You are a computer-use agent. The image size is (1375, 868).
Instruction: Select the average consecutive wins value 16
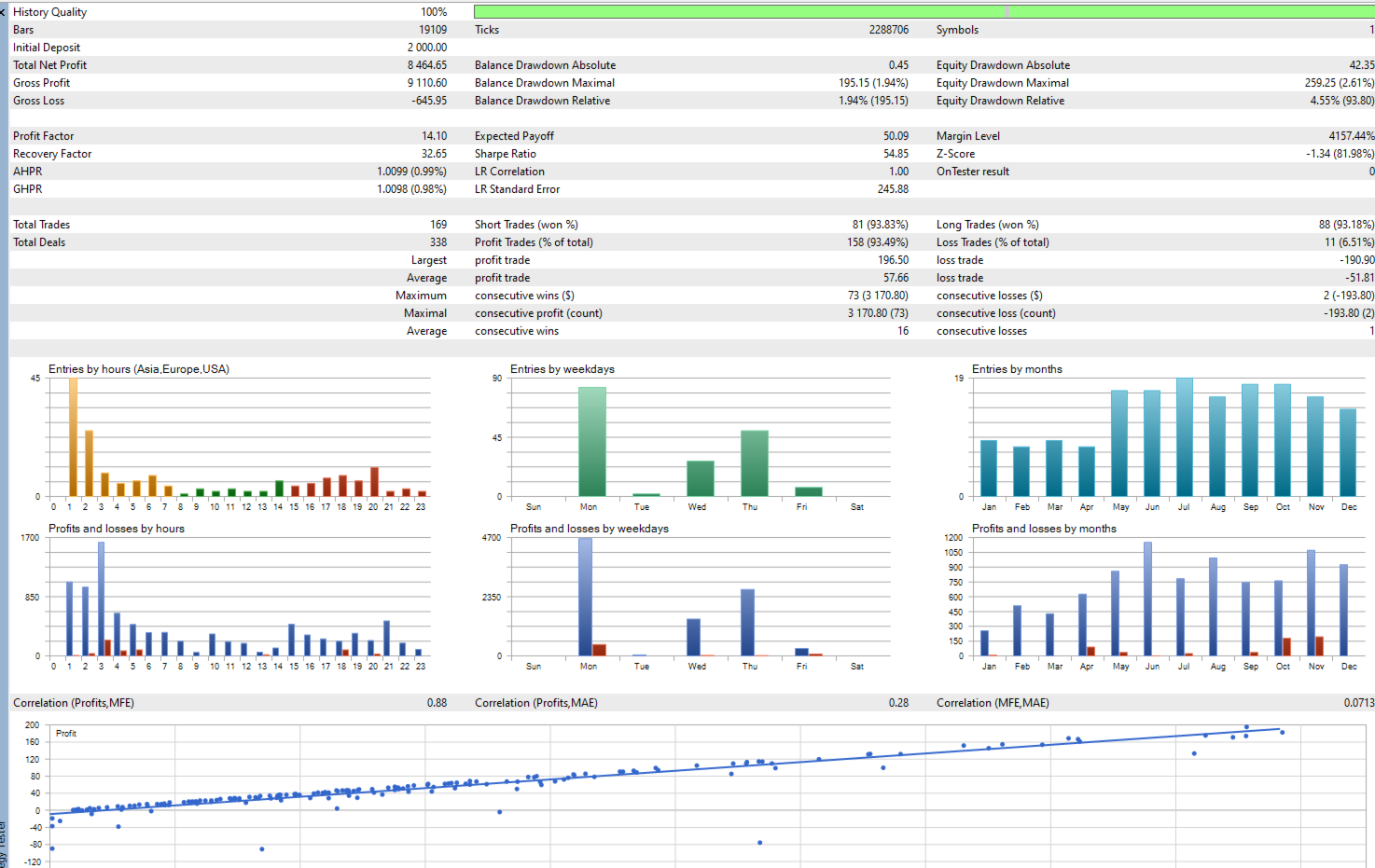pos(903,331)
